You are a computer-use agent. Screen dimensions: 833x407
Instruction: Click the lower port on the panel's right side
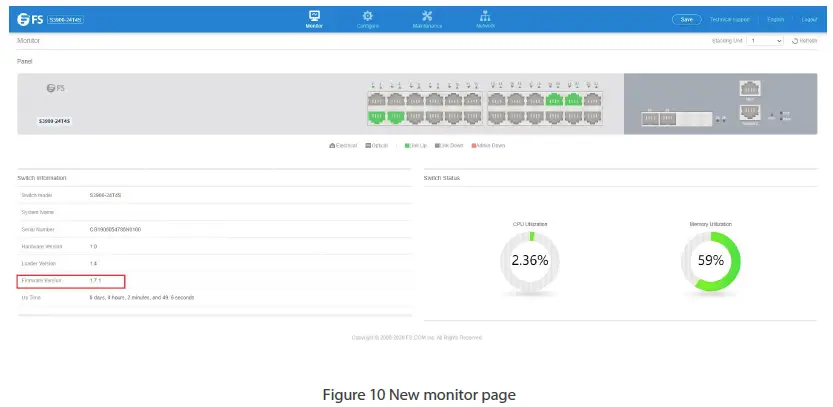coord(750,113)
